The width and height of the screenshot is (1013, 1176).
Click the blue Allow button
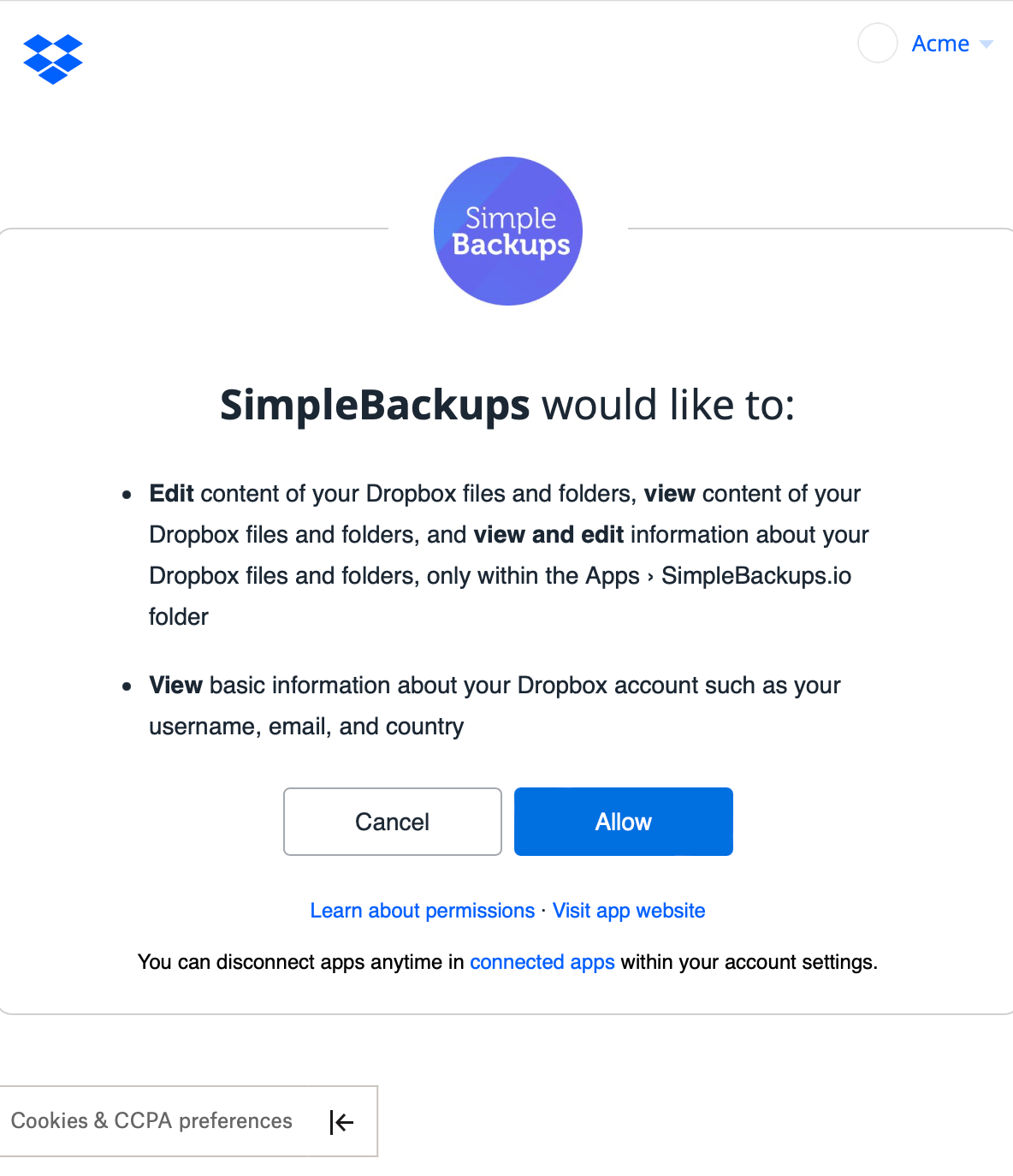click(x=623, y=822)
